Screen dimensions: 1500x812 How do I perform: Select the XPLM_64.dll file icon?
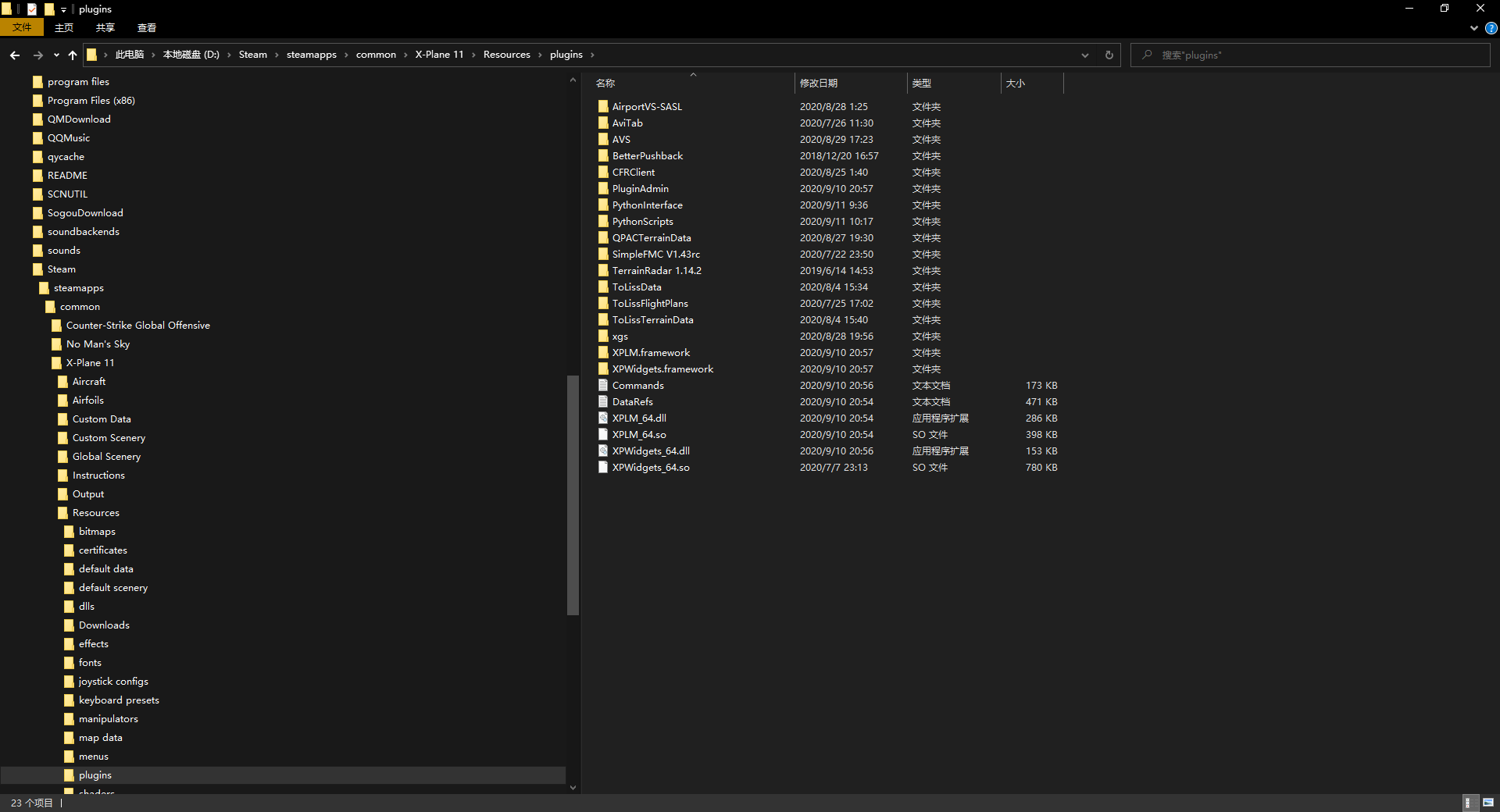(x=603, y=418)
